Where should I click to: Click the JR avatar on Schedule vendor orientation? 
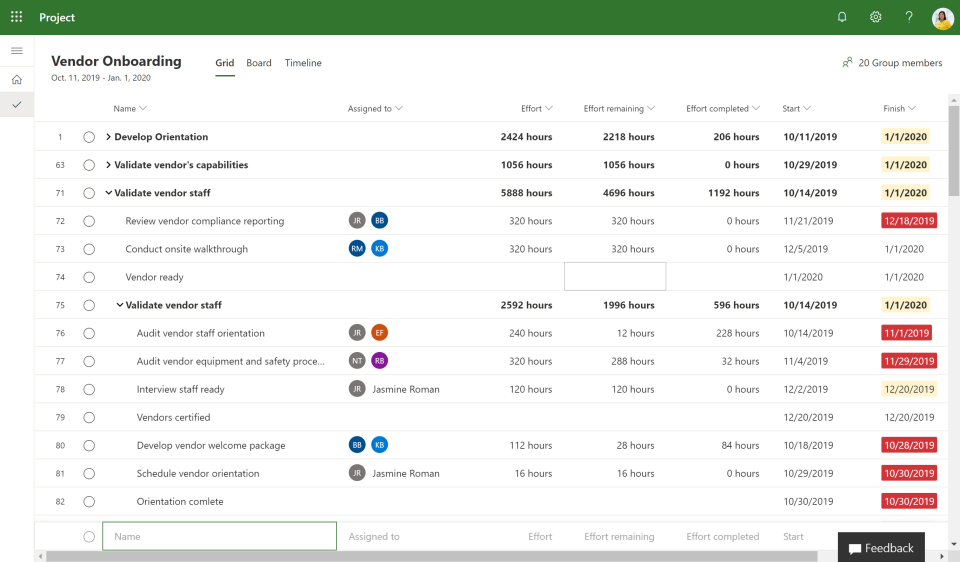tap(357, 473)
